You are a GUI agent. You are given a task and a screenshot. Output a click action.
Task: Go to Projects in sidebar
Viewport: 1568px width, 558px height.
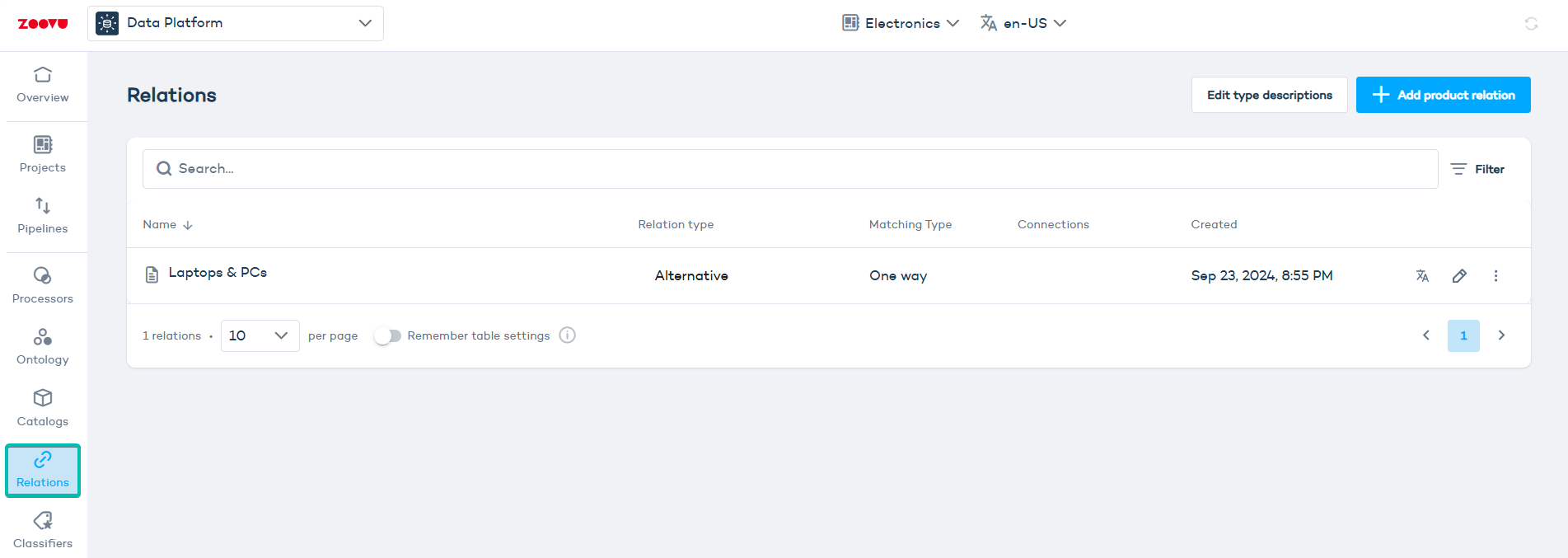43,155
